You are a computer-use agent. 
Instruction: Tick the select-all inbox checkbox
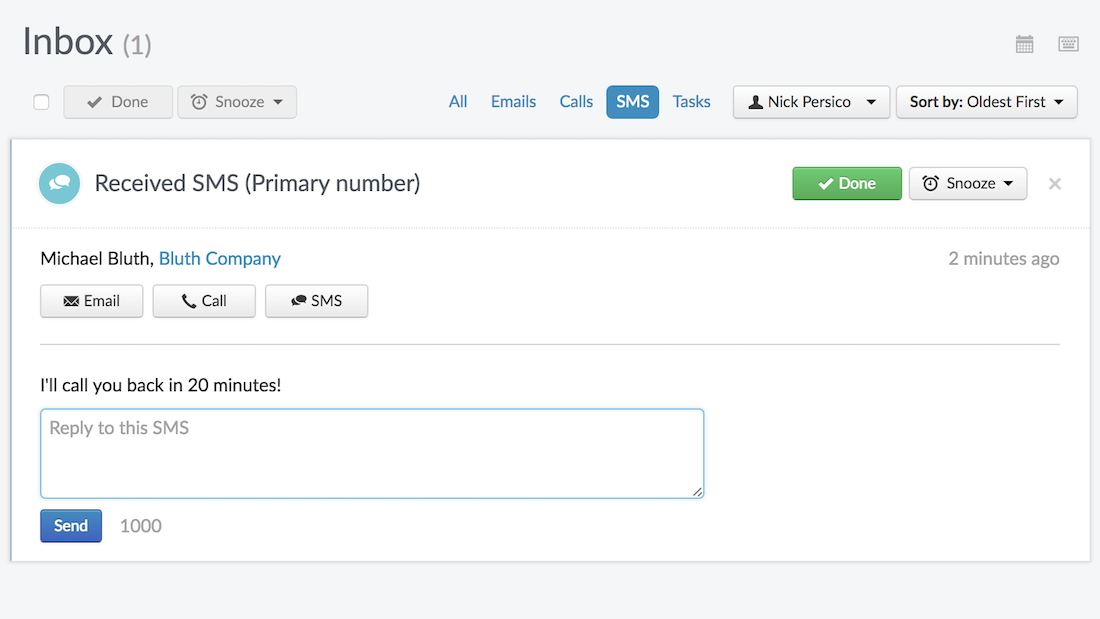point(41,102)
